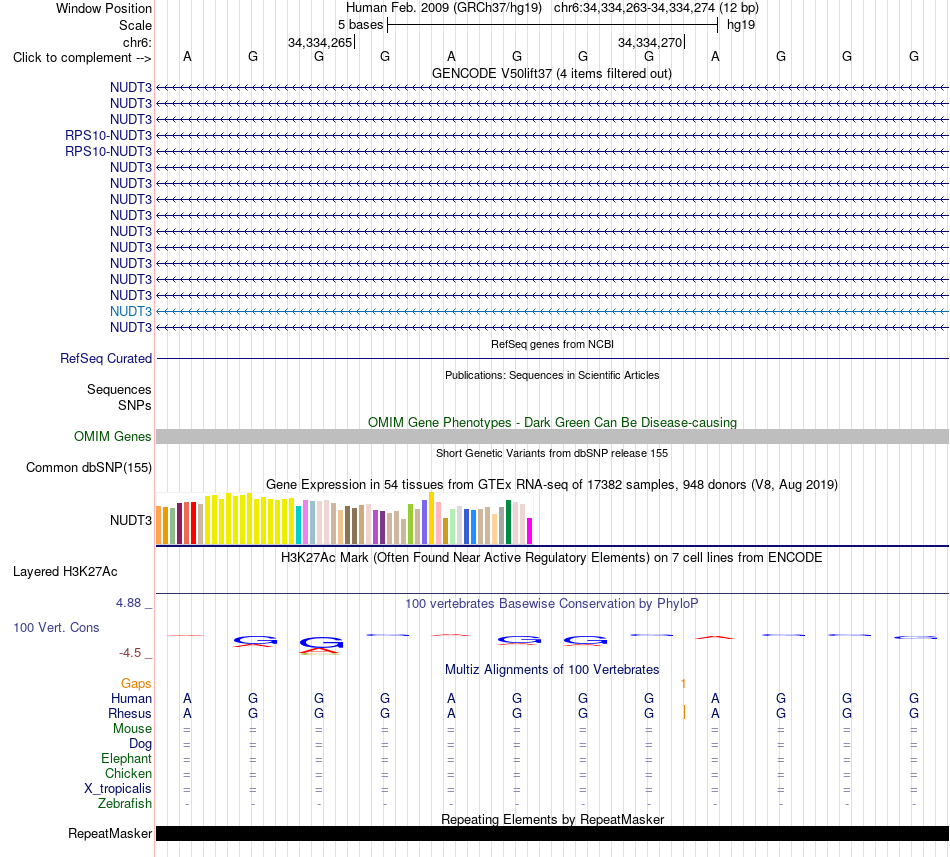Click 'Human Feb. 2009 (GRCh37/hg19)' assembly text
The image size is (950, 857).
coord(443,8)
